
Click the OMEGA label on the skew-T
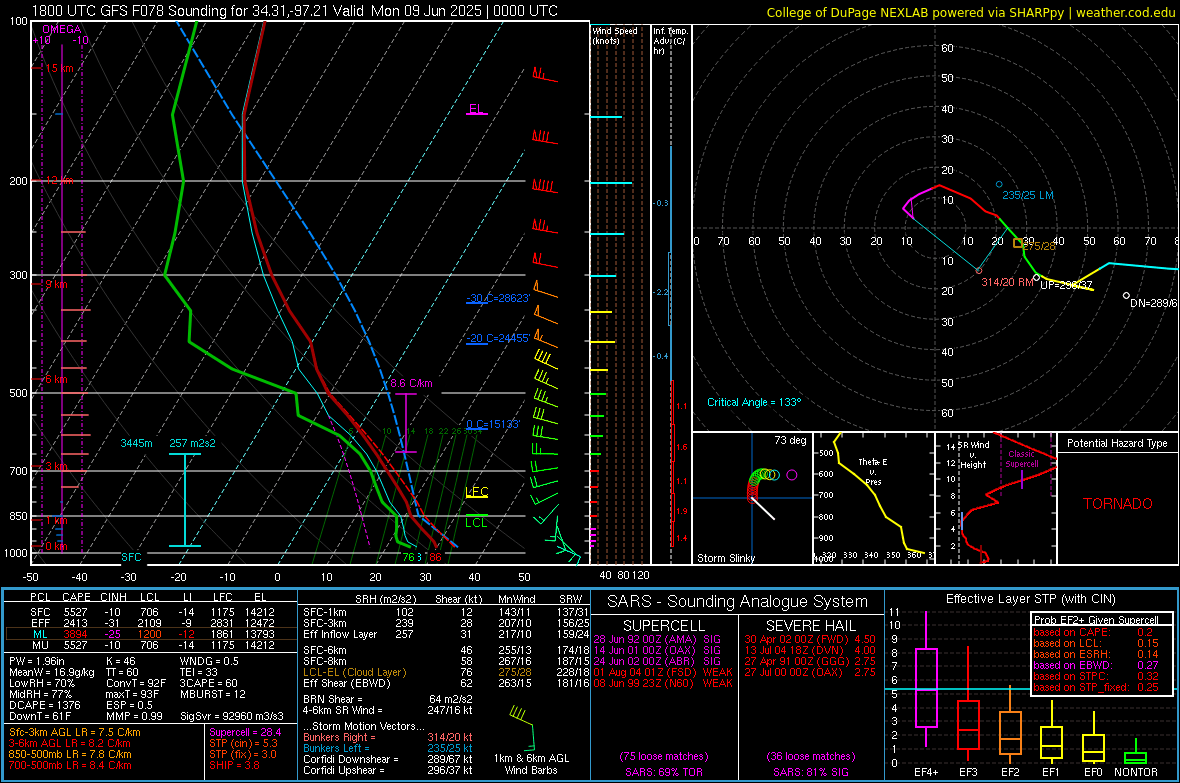62,29
